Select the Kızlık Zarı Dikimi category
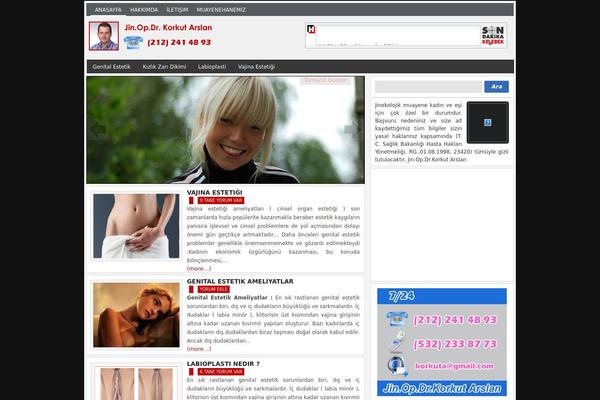 [x=164, y=67]
